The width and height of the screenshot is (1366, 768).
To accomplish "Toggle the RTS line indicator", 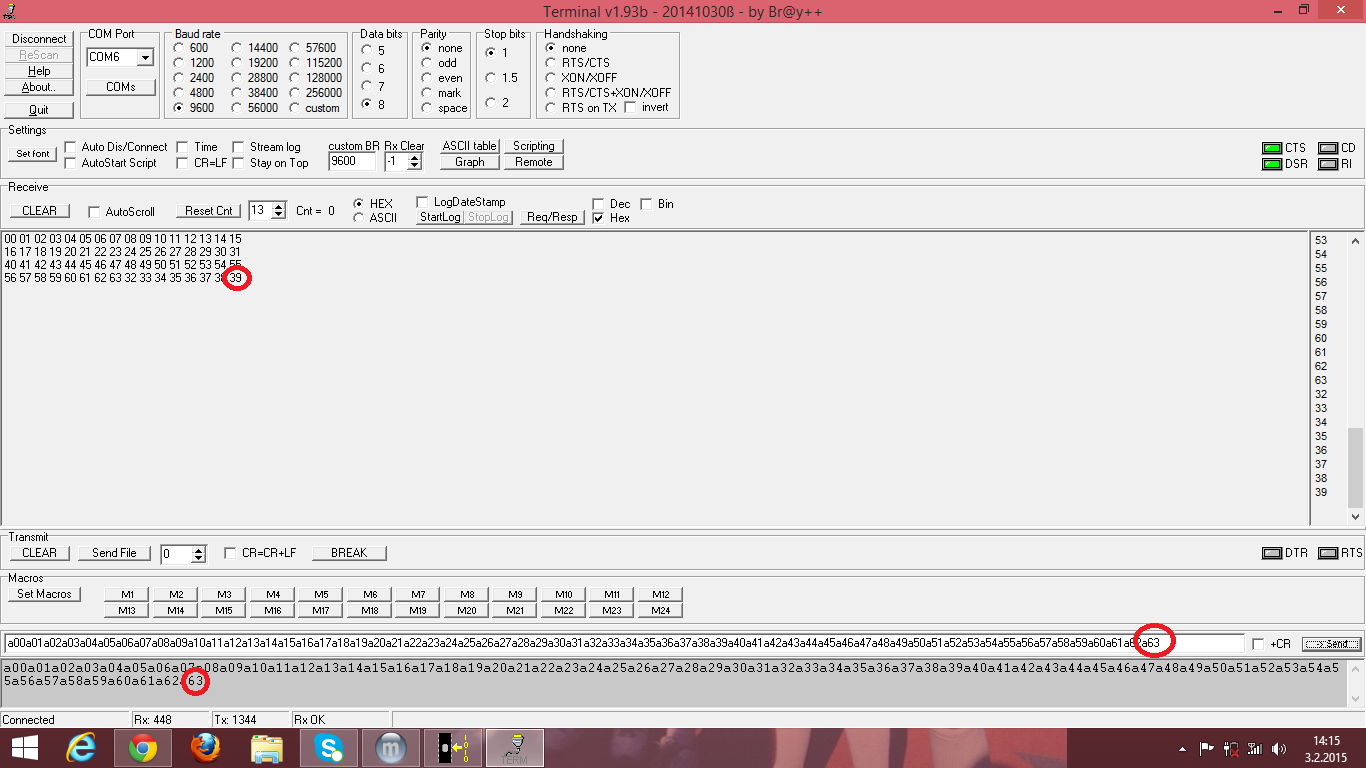I will (x=1327, y=553).
